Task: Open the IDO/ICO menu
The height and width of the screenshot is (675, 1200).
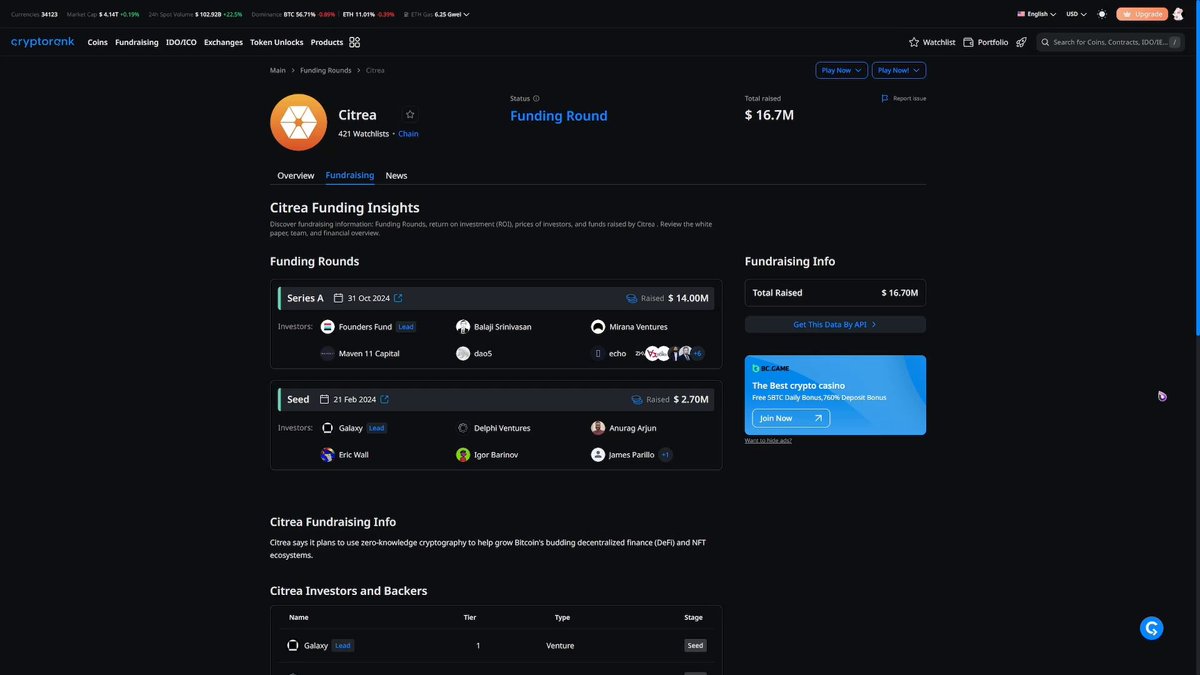Action: click(182, 42)
